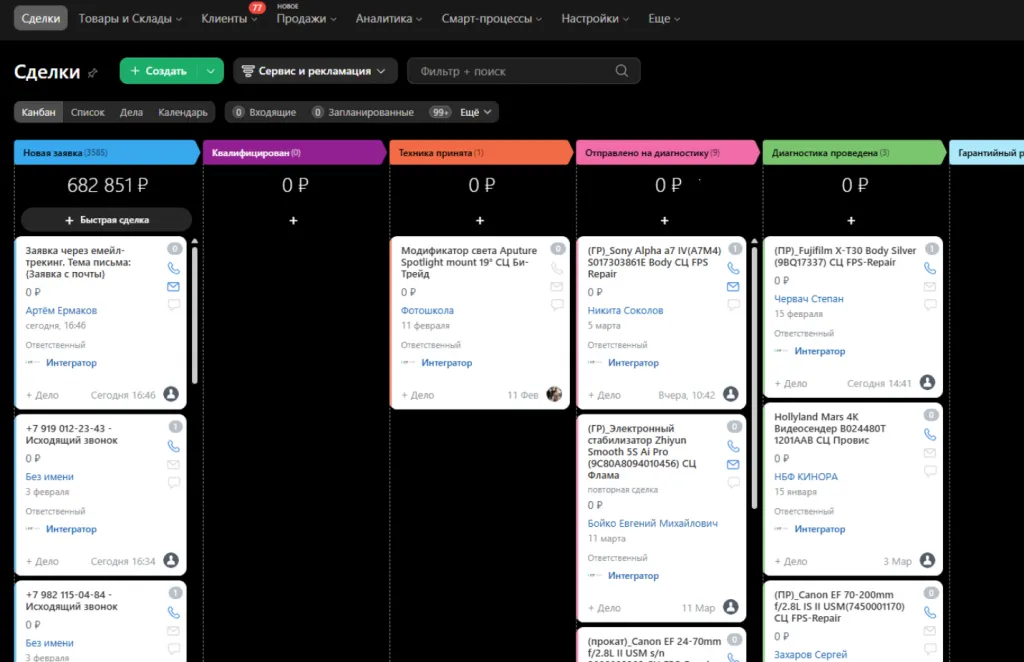Click user avatar on Aputure Spotlight mount card
1024x662 pixels.
[x=554, y=394]
